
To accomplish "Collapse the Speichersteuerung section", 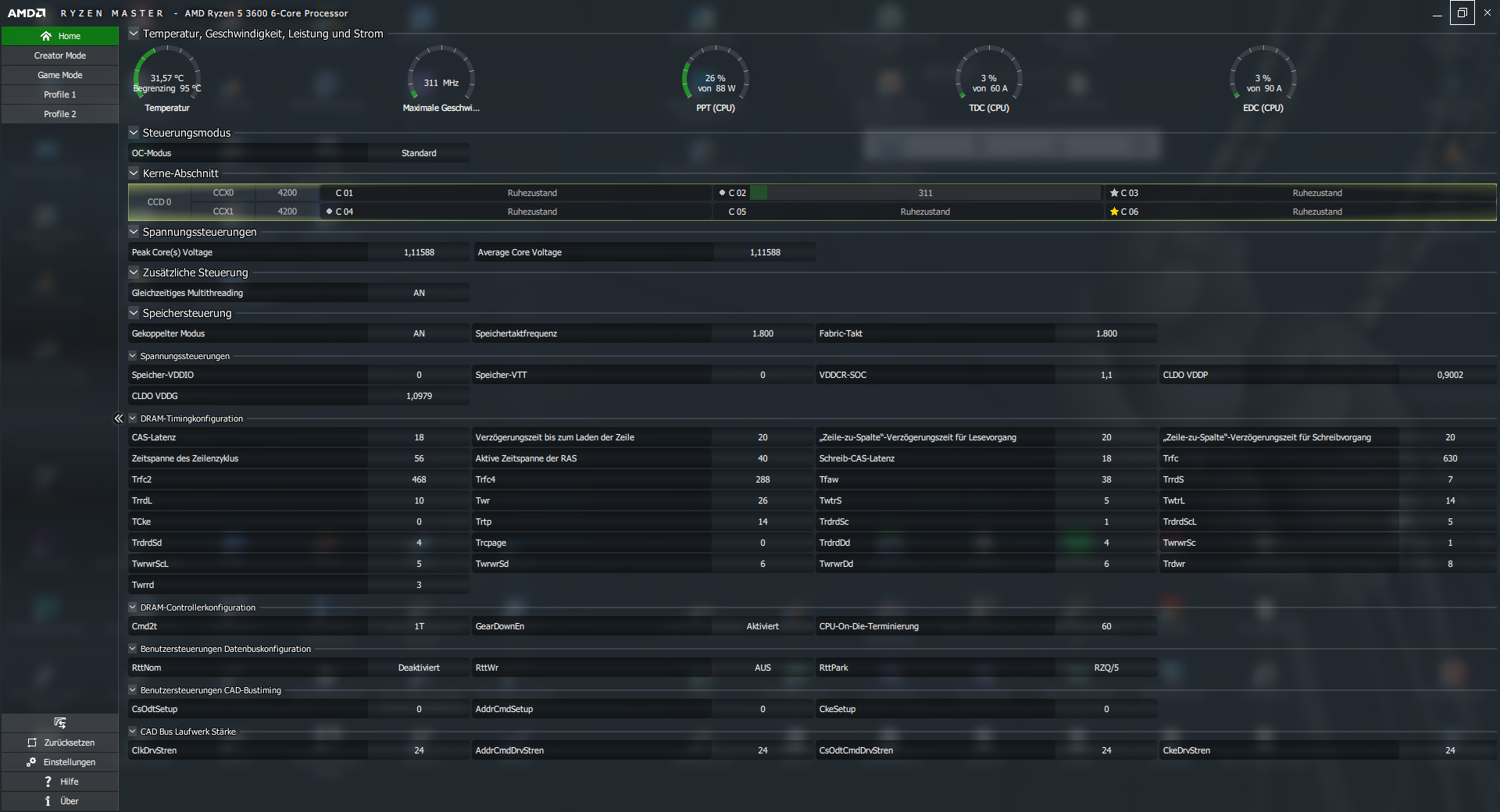I will [x=134, y=313].
